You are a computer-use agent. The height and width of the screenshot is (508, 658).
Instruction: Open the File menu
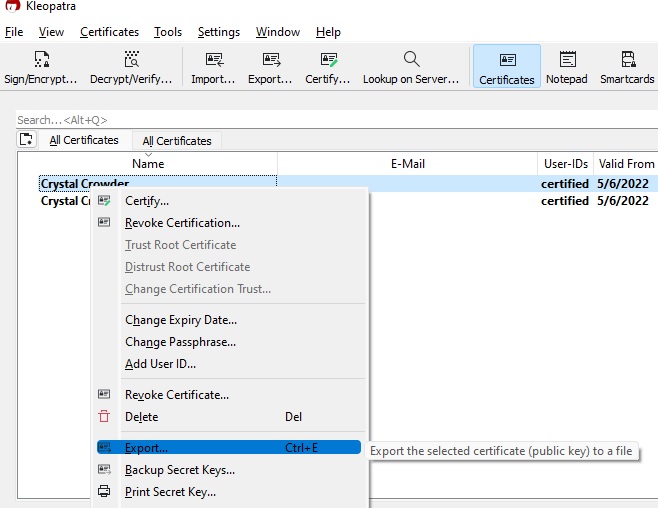click(x=14, y=32)
